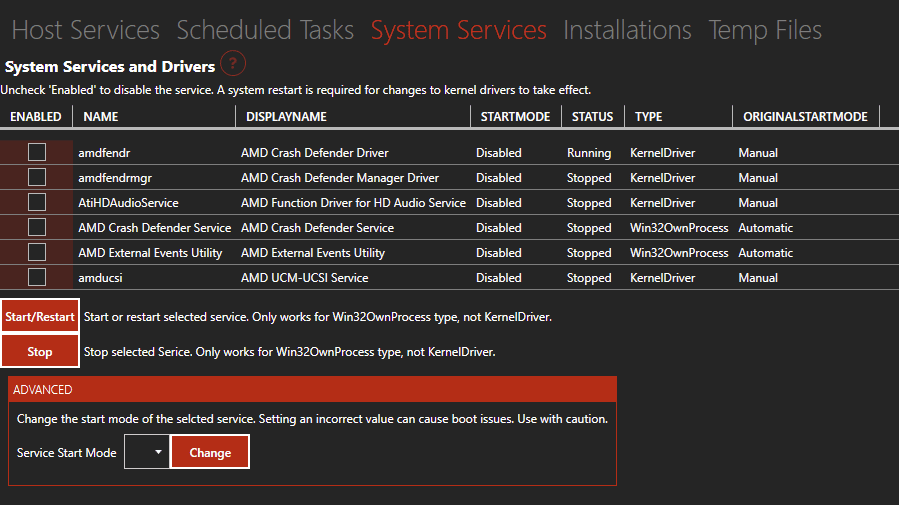Check the AtiHDAudioService Enabled box

(37, 203)
